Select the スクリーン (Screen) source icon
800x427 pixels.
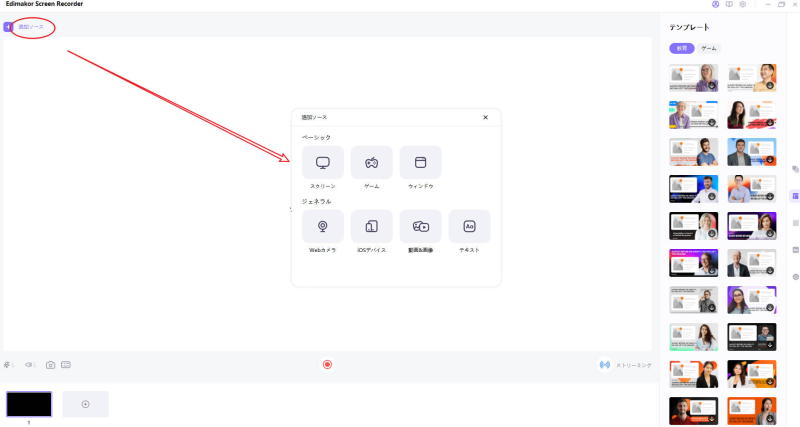322,162
